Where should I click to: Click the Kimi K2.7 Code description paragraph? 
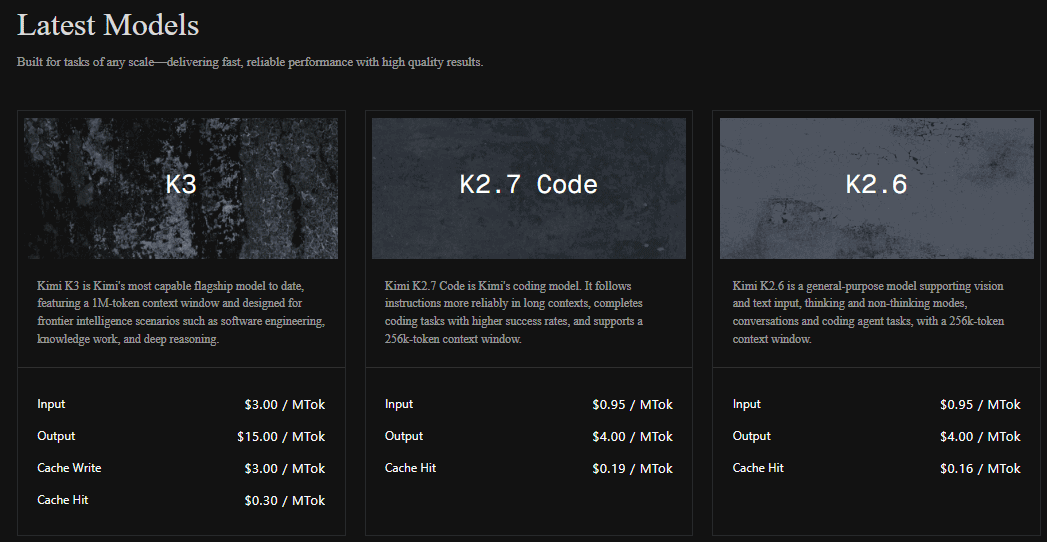click(x=514, y=312)
